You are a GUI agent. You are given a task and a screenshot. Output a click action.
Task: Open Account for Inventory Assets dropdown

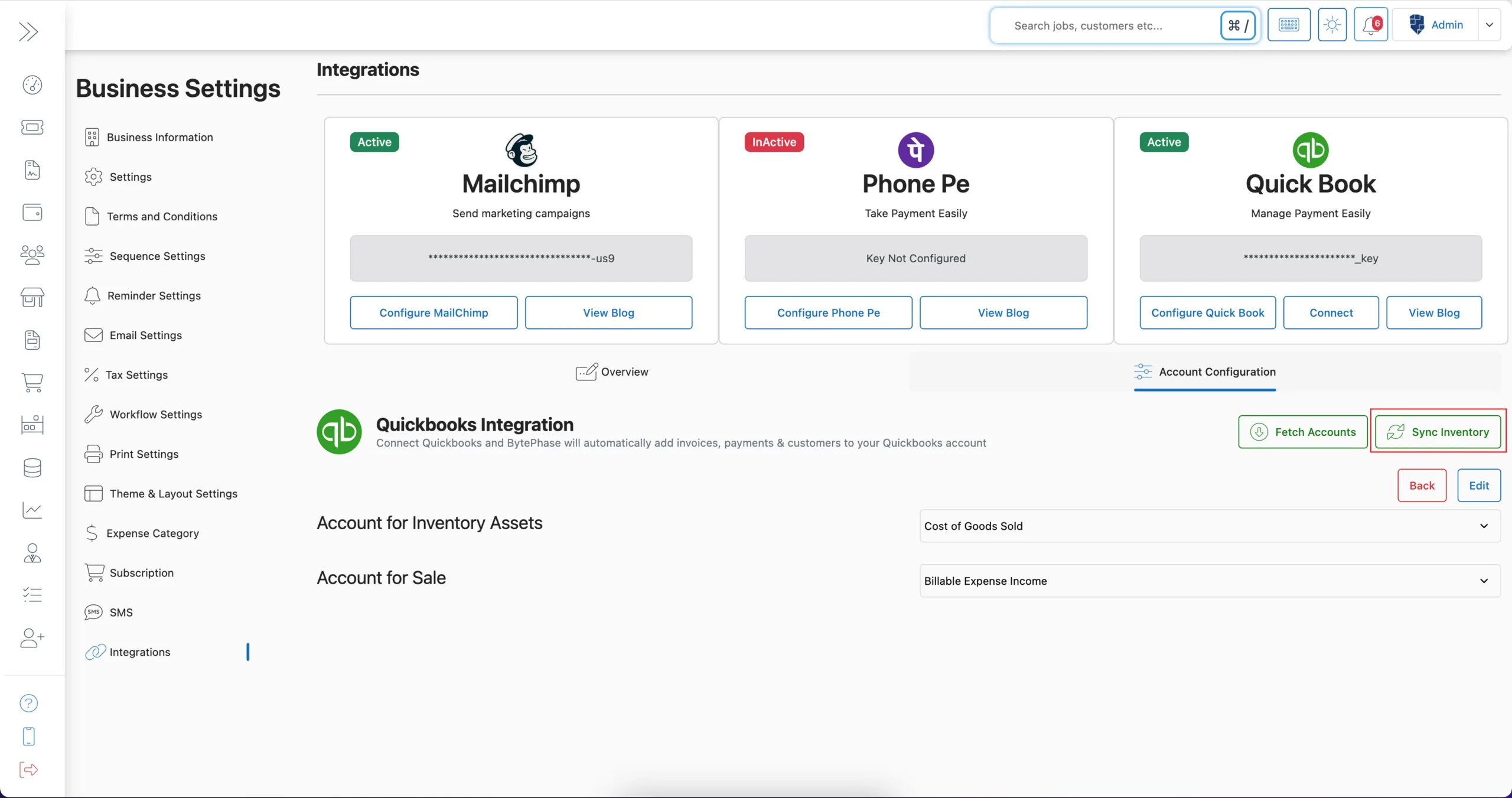1210,526
